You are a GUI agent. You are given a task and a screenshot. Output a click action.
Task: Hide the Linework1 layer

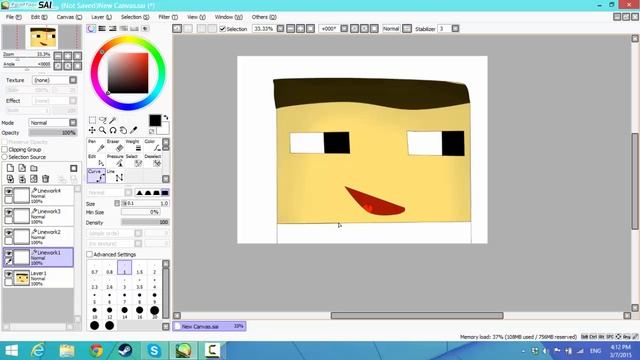(8, 253)
